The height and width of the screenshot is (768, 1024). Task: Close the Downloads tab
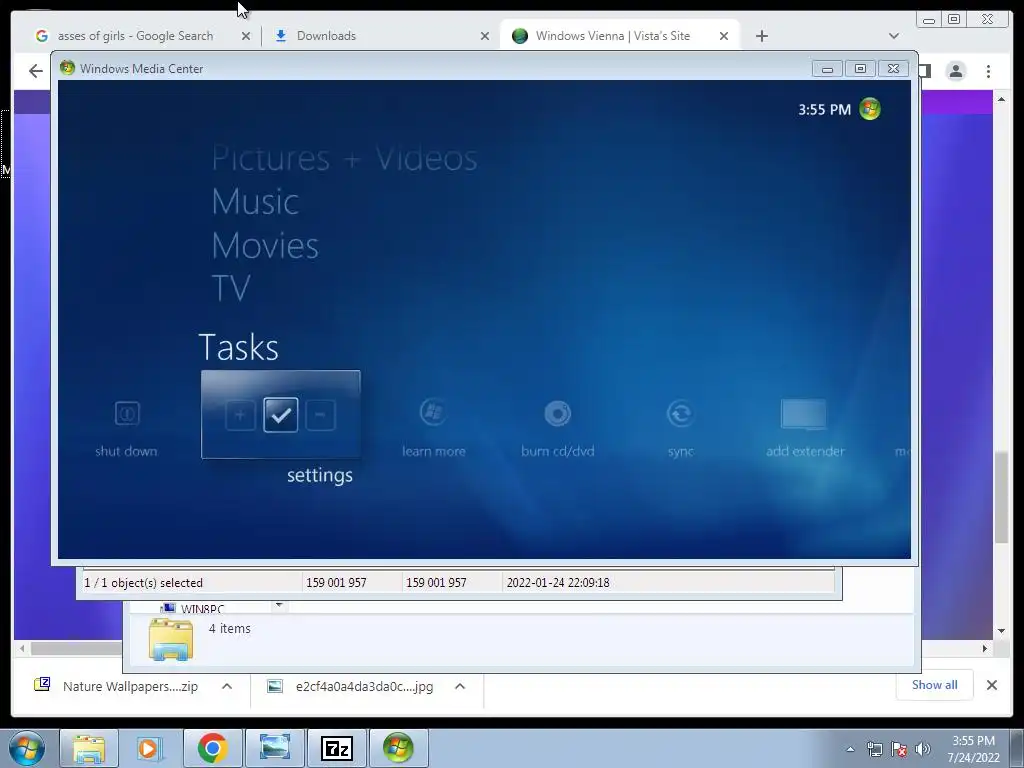click(485, 36)
